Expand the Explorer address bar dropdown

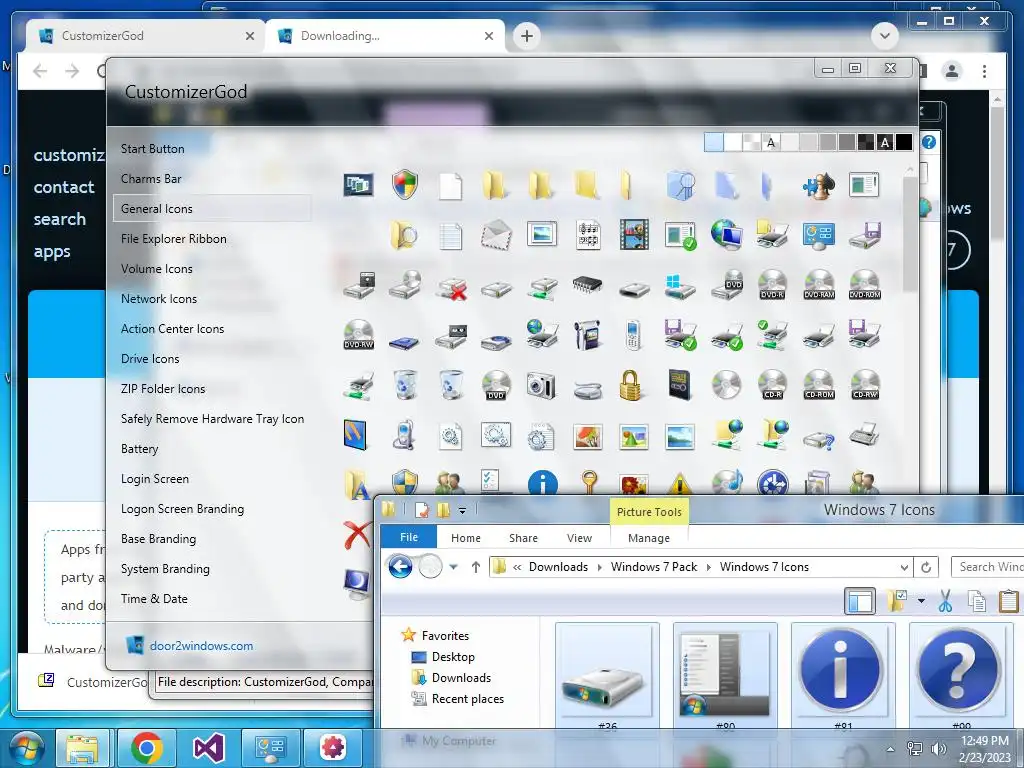pos(904,567)
